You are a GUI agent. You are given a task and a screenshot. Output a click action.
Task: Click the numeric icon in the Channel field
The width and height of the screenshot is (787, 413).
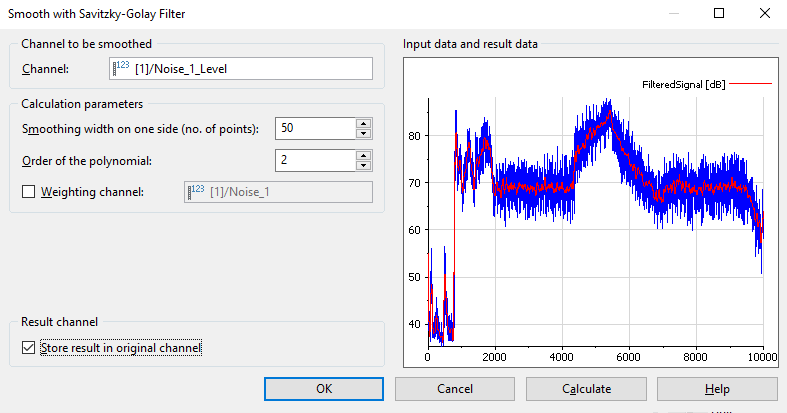point(122,69)
